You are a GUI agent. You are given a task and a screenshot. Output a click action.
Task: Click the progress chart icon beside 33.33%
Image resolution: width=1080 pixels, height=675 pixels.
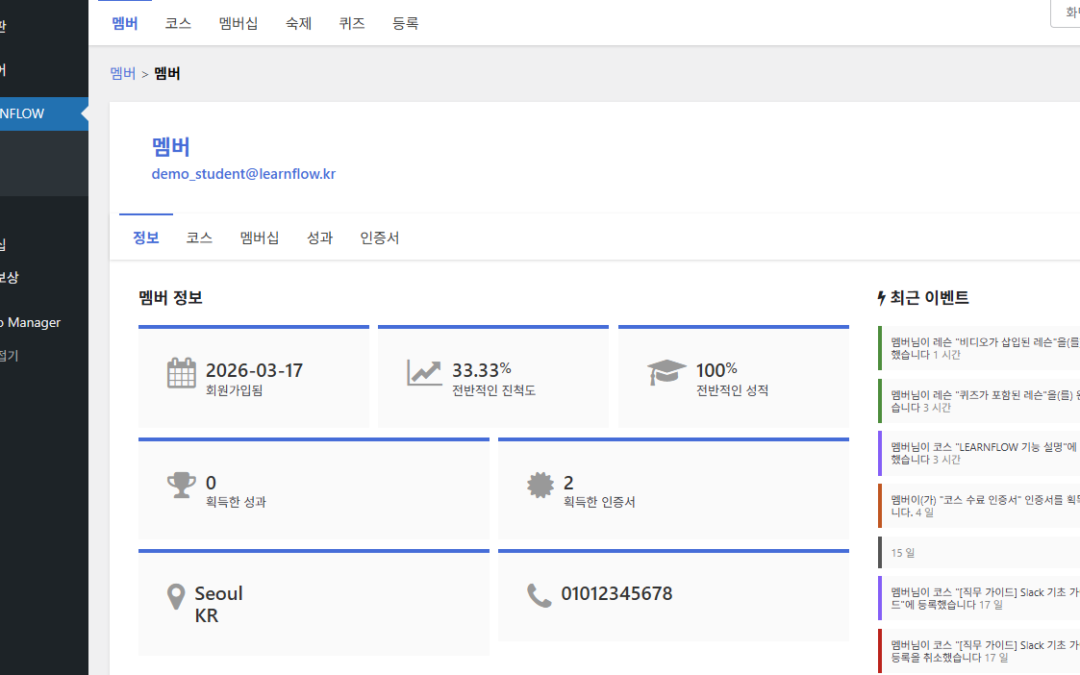(x=424, y=373)
